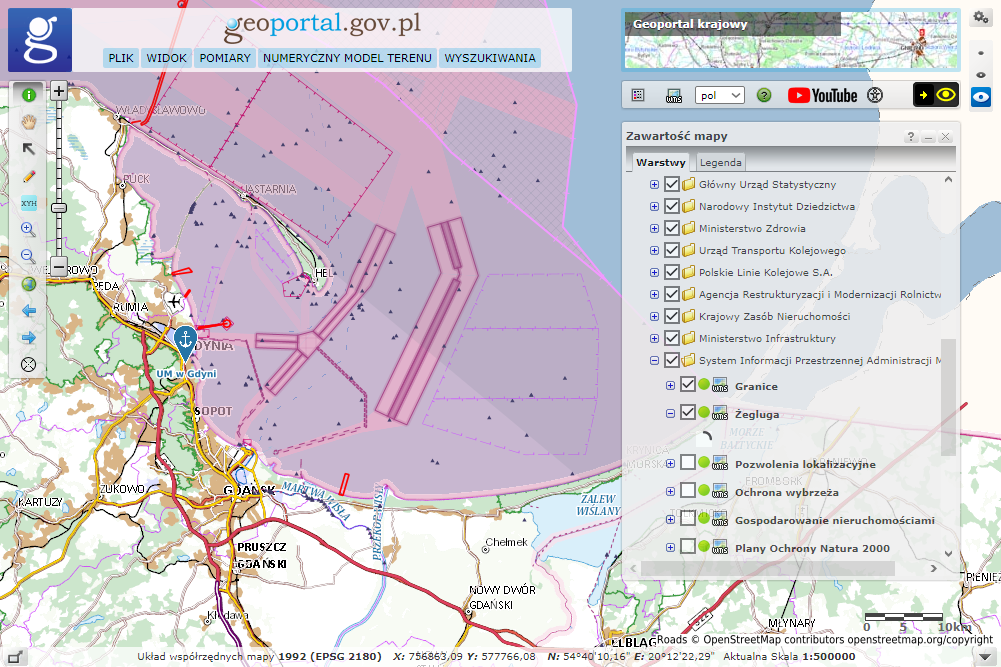Expand Ministerstwo Infrastruktury tree node

(x=654, y=338)
